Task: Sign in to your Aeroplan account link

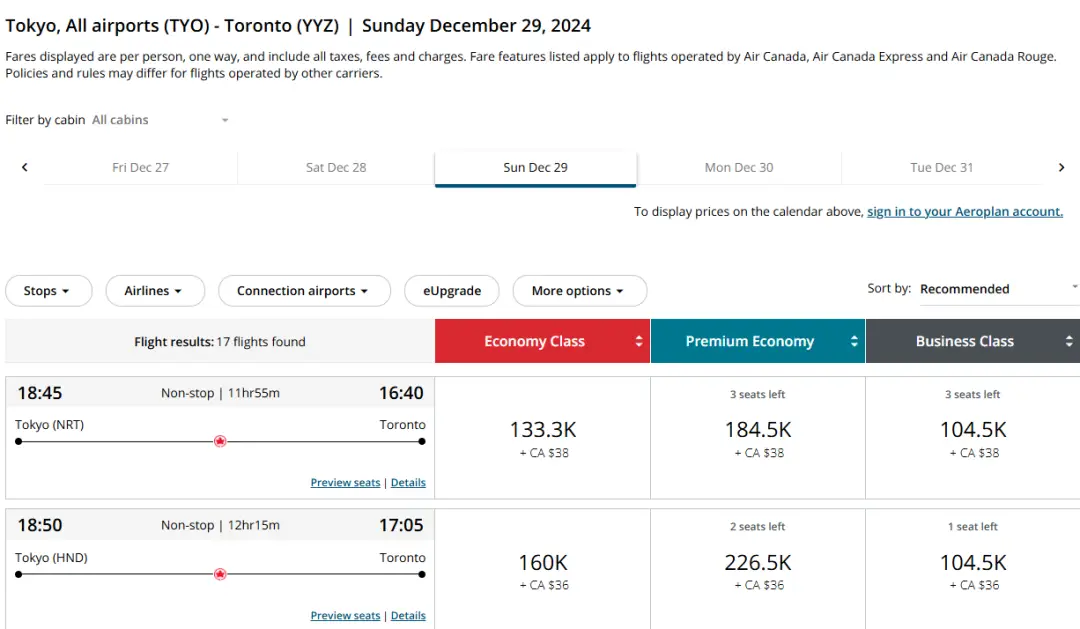Action: 964,212
